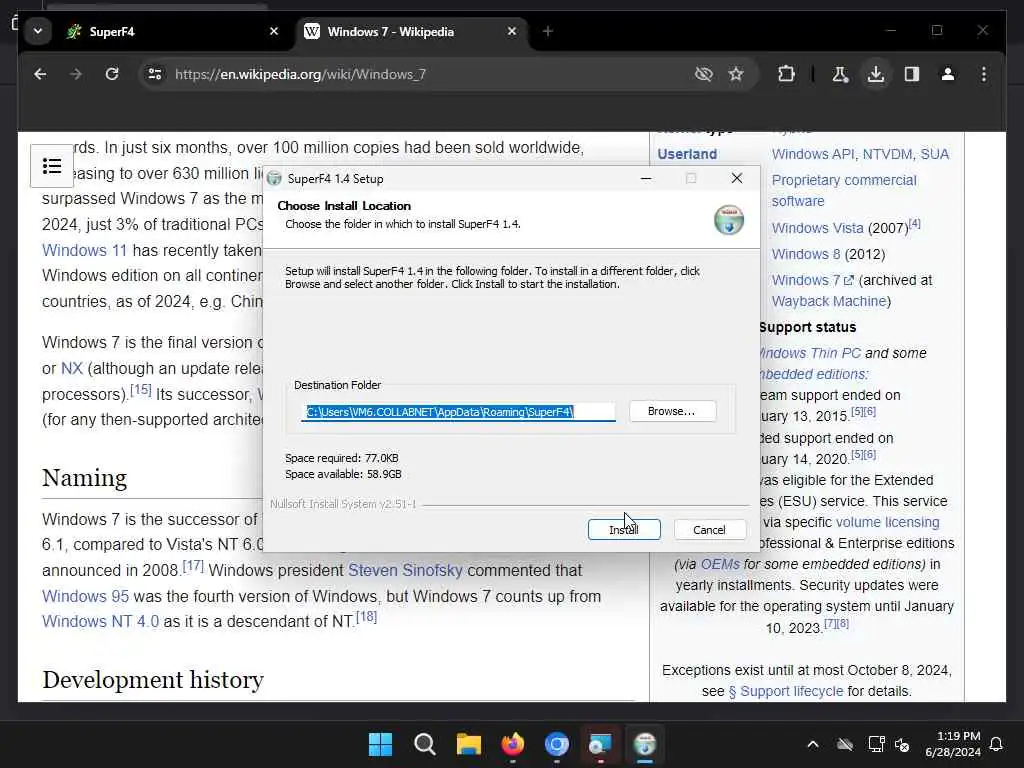Image resolution: width=1024 pixels, height=768 pixels.
Task: Toggle the Wikipedia table of contents
Action: coord(52,166)
